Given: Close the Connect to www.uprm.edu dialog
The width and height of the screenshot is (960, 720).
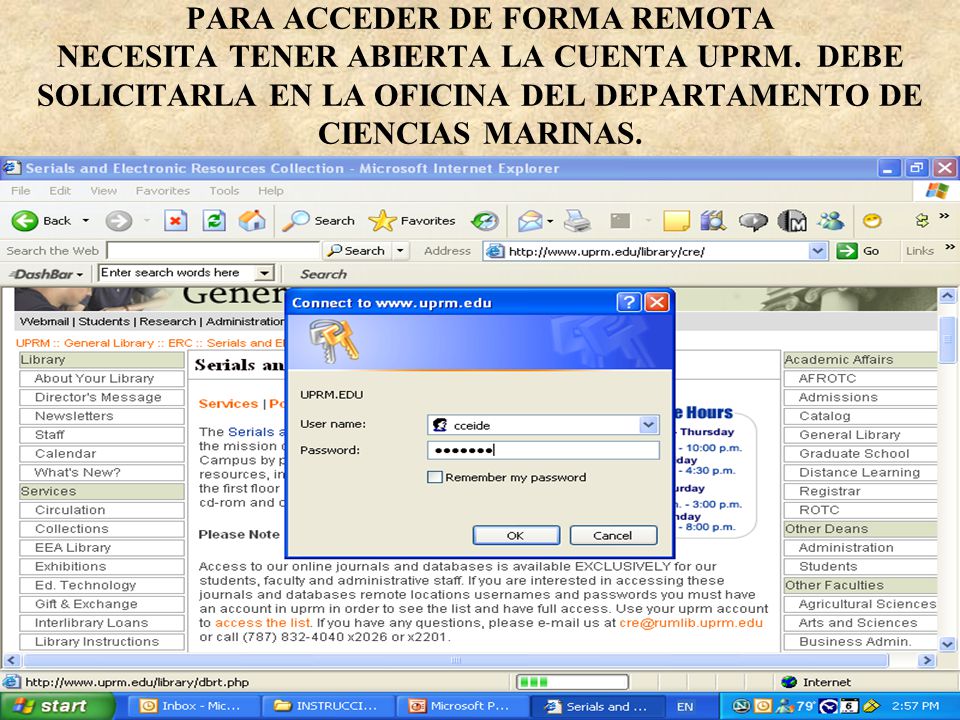Looking at the screenshot, I should 657,302.
